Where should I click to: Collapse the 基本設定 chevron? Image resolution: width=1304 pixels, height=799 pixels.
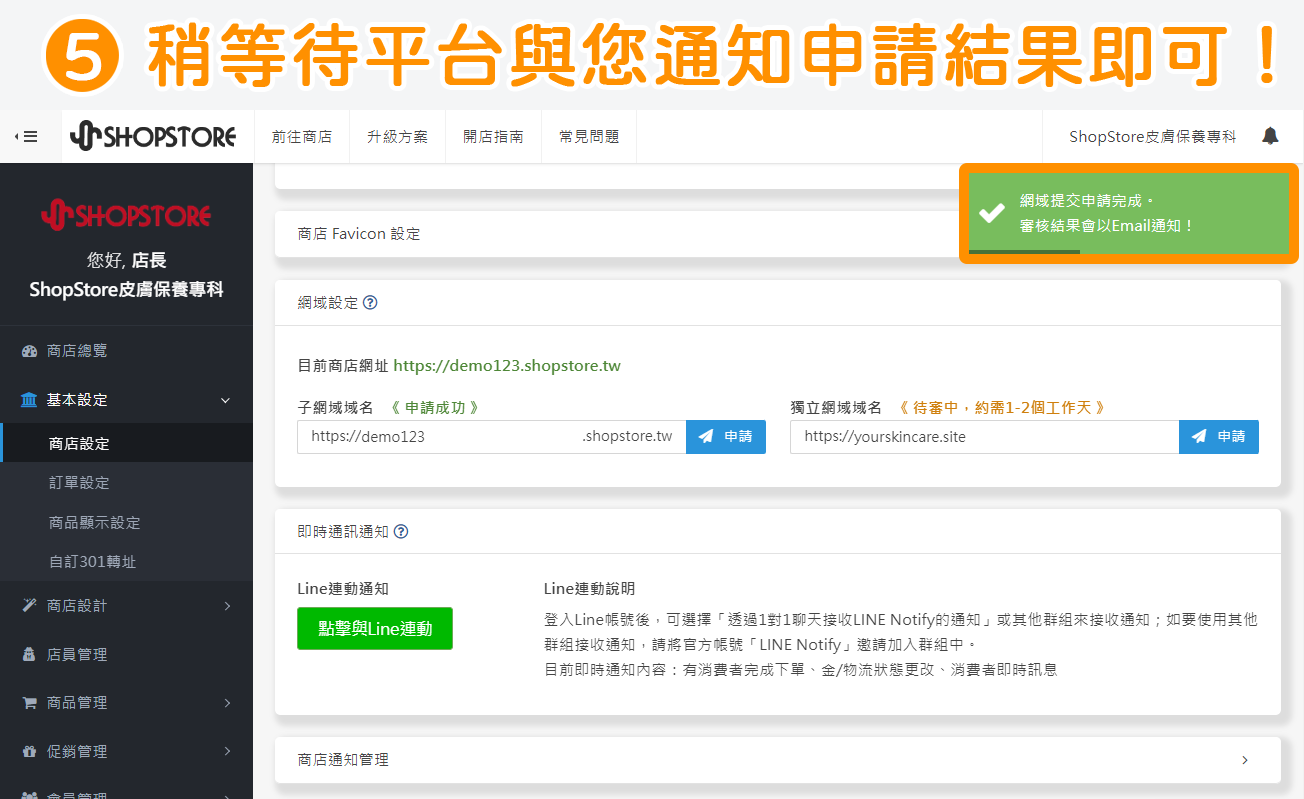click(x=225, y=400)
